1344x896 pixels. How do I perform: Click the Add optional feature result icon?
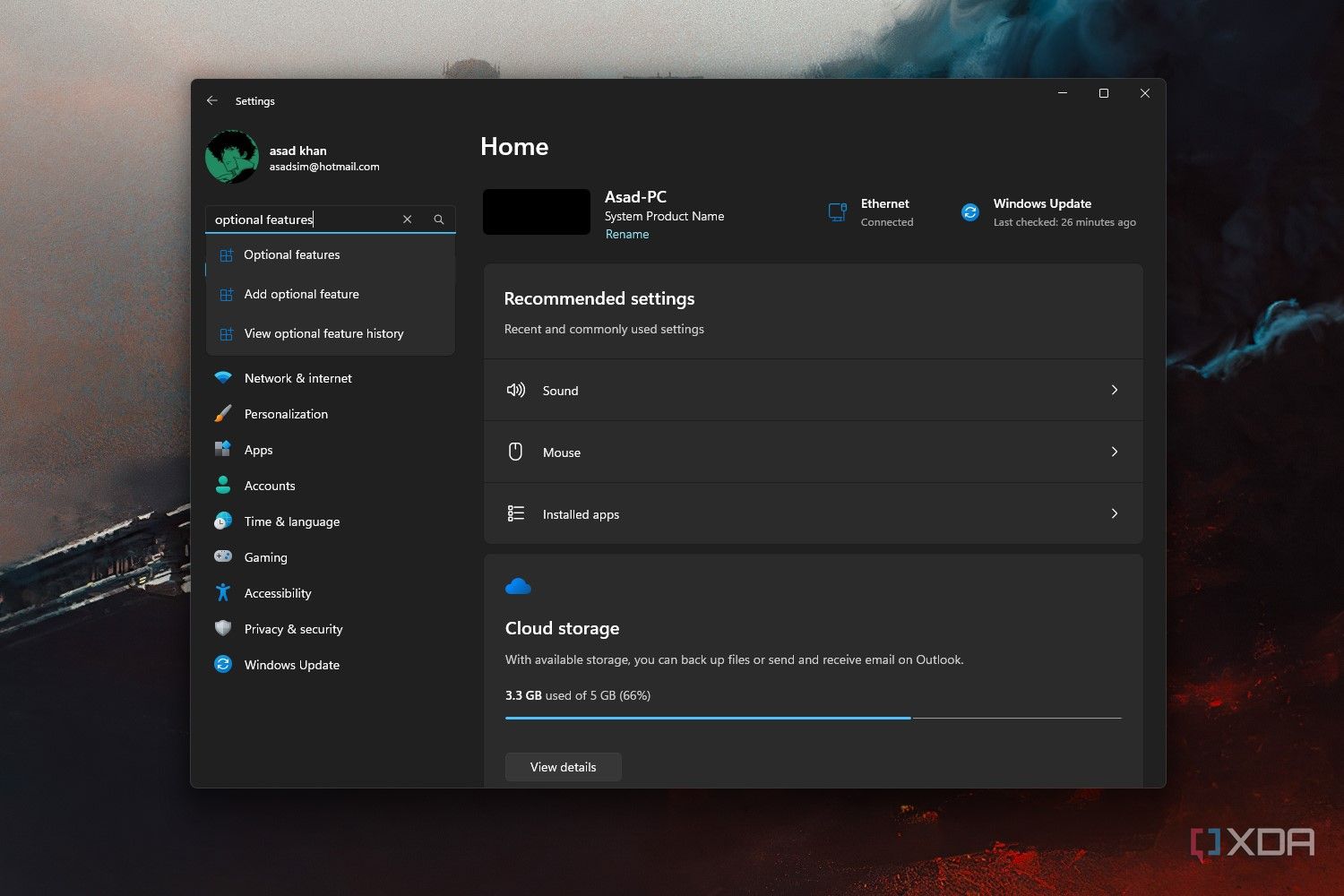pyautogui.click(x=227, y=295)
